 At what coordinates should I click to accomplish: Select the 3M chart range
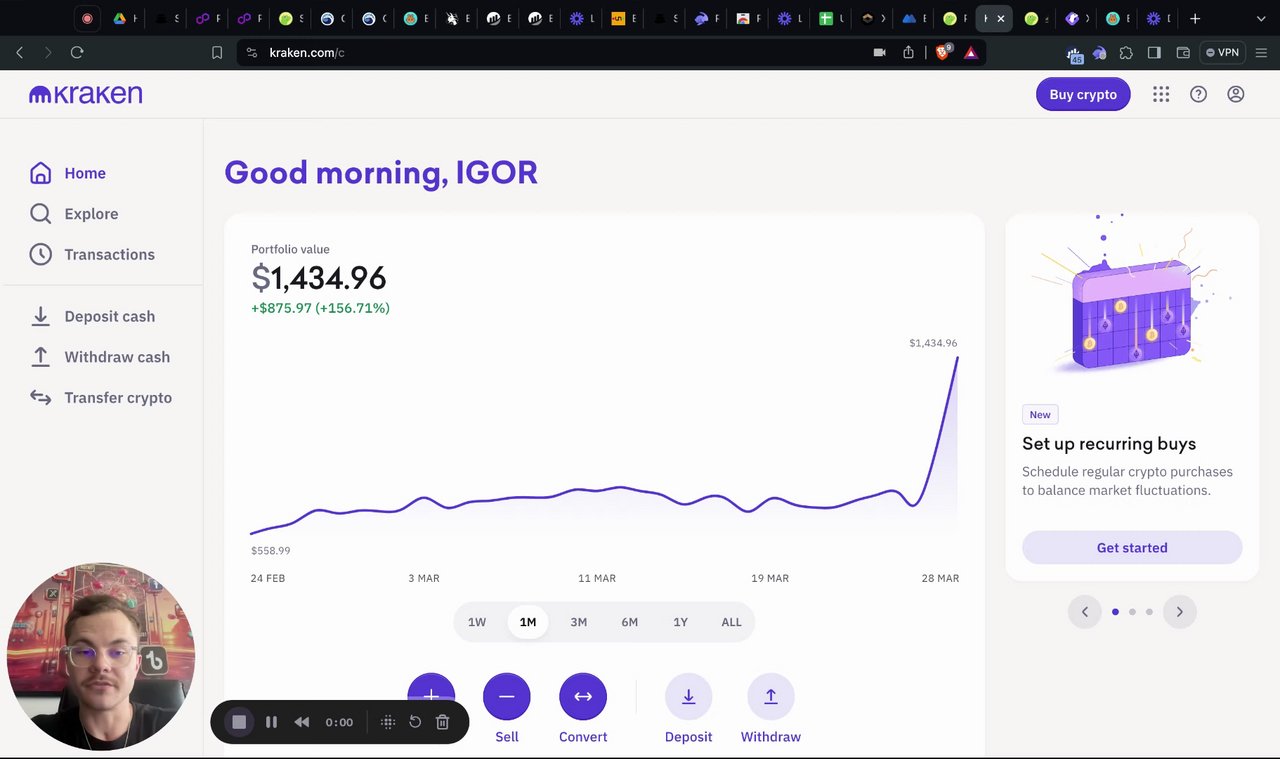(x=579, y=622)
